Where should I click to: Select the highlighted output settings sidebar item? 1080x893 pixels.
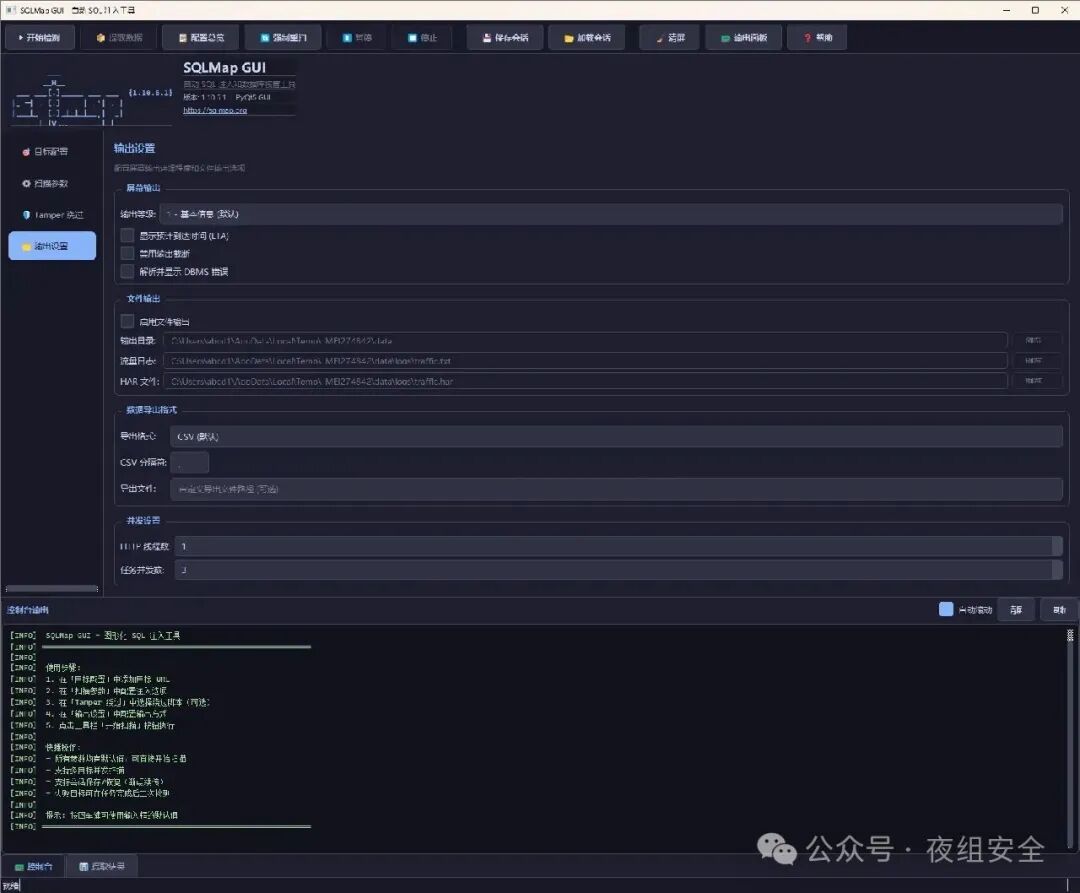coord(52,246)
